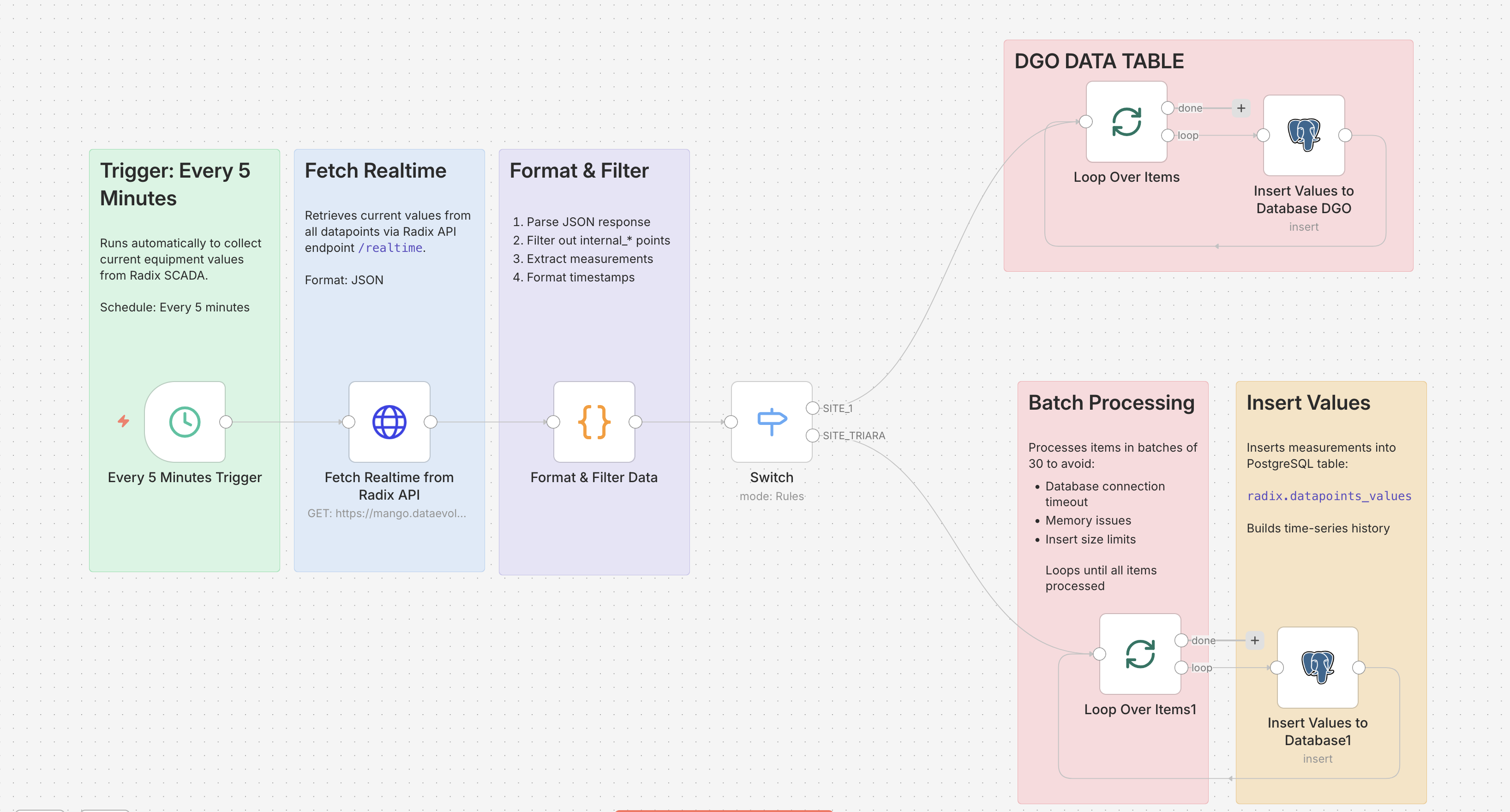Select the PostgreSQL elephant icon on Insert Values to Database1
This screenshot has width=1510, height=812.
point(1317,667)
